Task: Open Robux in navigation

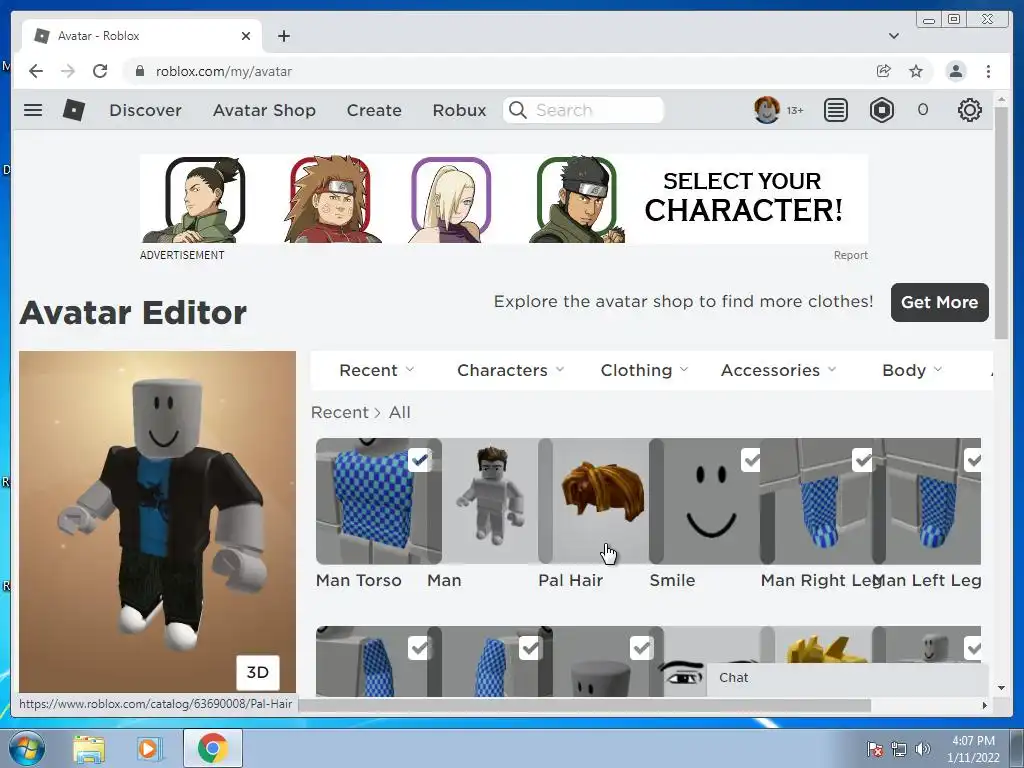Action: point(460,110)
